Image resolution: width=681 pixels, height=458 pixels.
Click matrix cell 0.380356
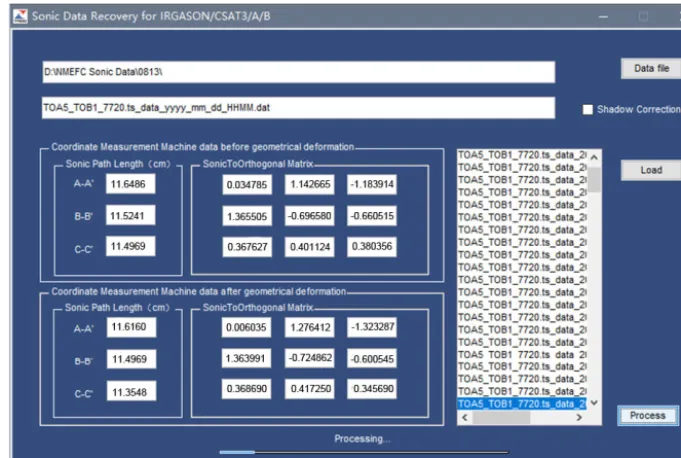[x=372, y=246]
